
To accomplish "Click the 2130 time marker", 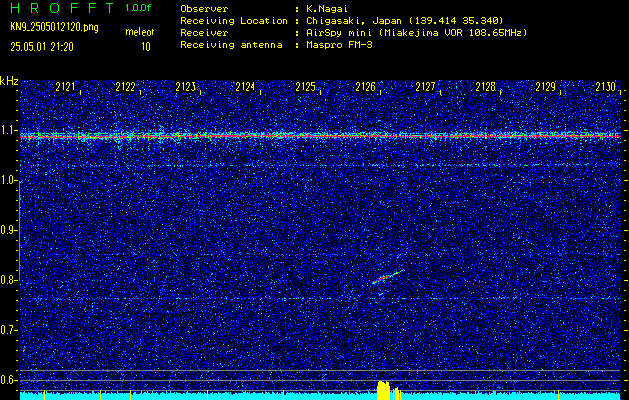I will (606, 87).
